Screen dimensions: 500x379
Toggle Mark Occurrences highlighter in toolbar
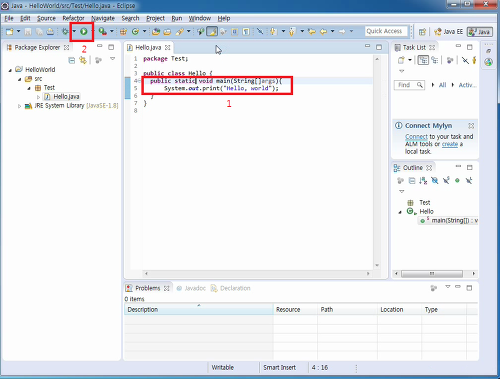(x=212, y=32)
